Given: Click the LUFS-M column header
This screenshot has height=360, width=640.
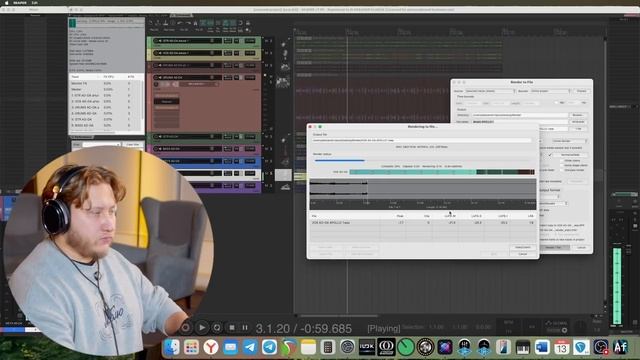Looking at the screenshot, I should (450, 216).
